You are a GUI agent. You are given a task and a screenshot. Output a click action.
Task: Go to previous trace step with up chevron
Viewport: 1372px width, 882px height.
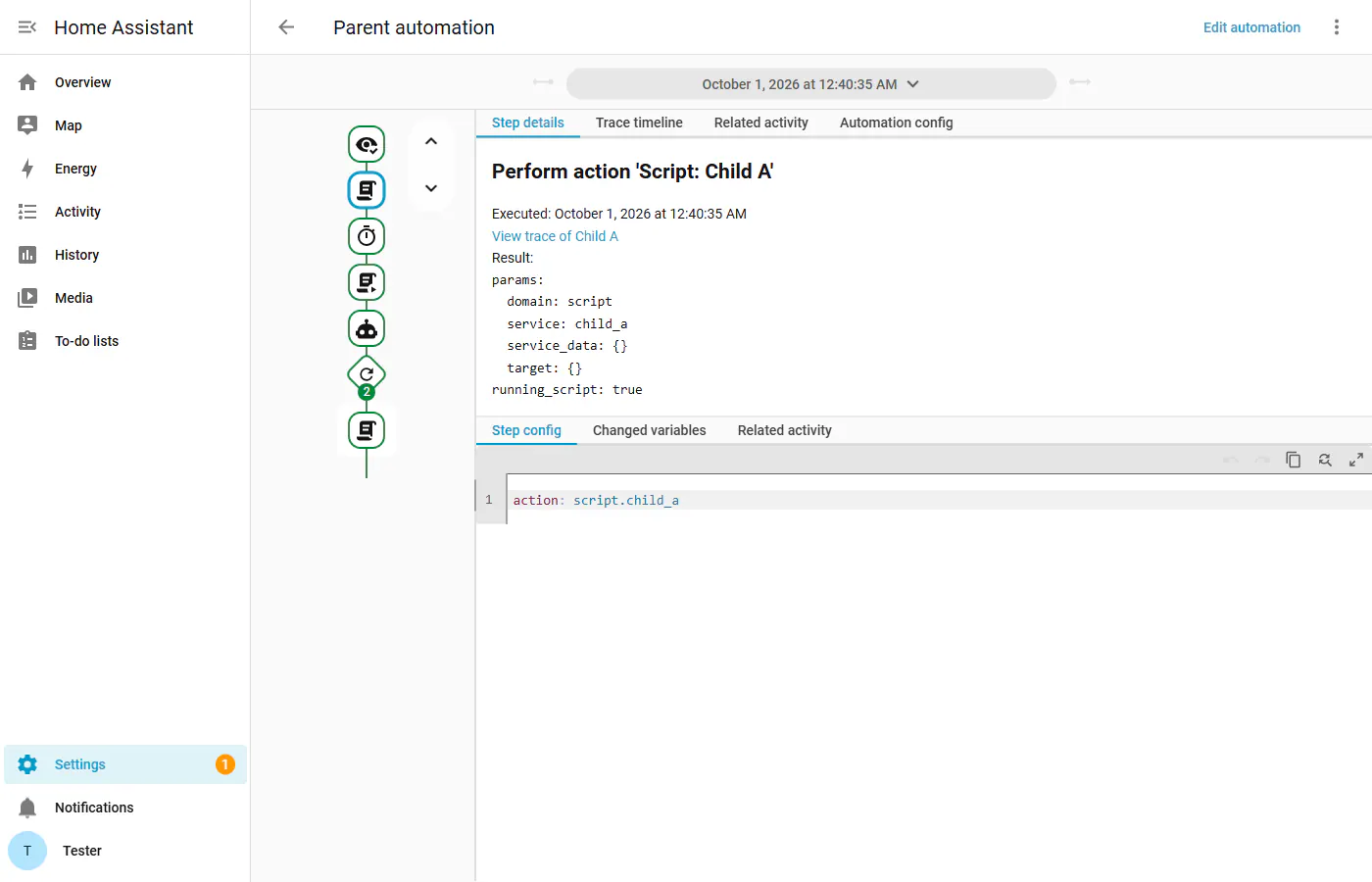pos(431,141)
